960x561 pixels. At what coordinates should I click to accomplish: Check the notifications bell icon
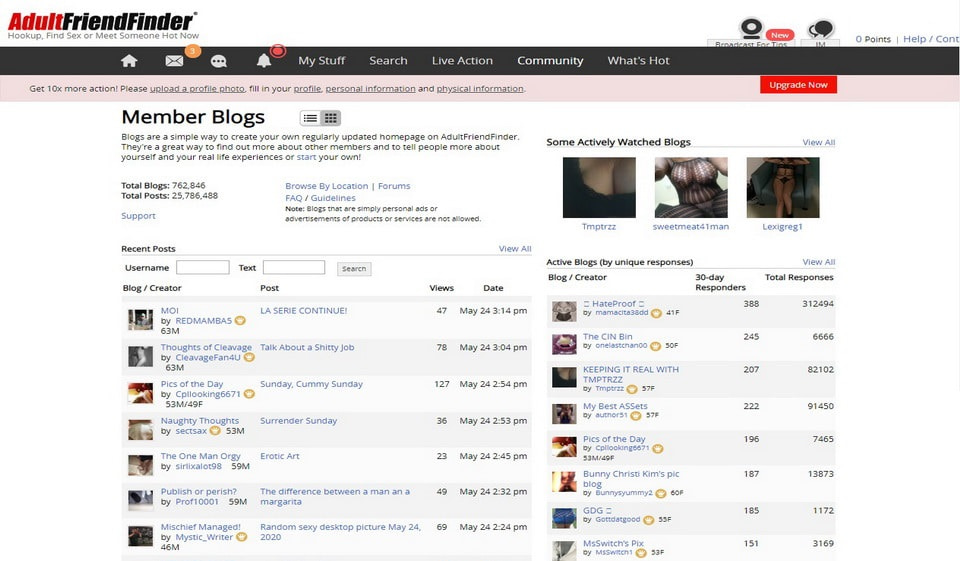[264, 61]
